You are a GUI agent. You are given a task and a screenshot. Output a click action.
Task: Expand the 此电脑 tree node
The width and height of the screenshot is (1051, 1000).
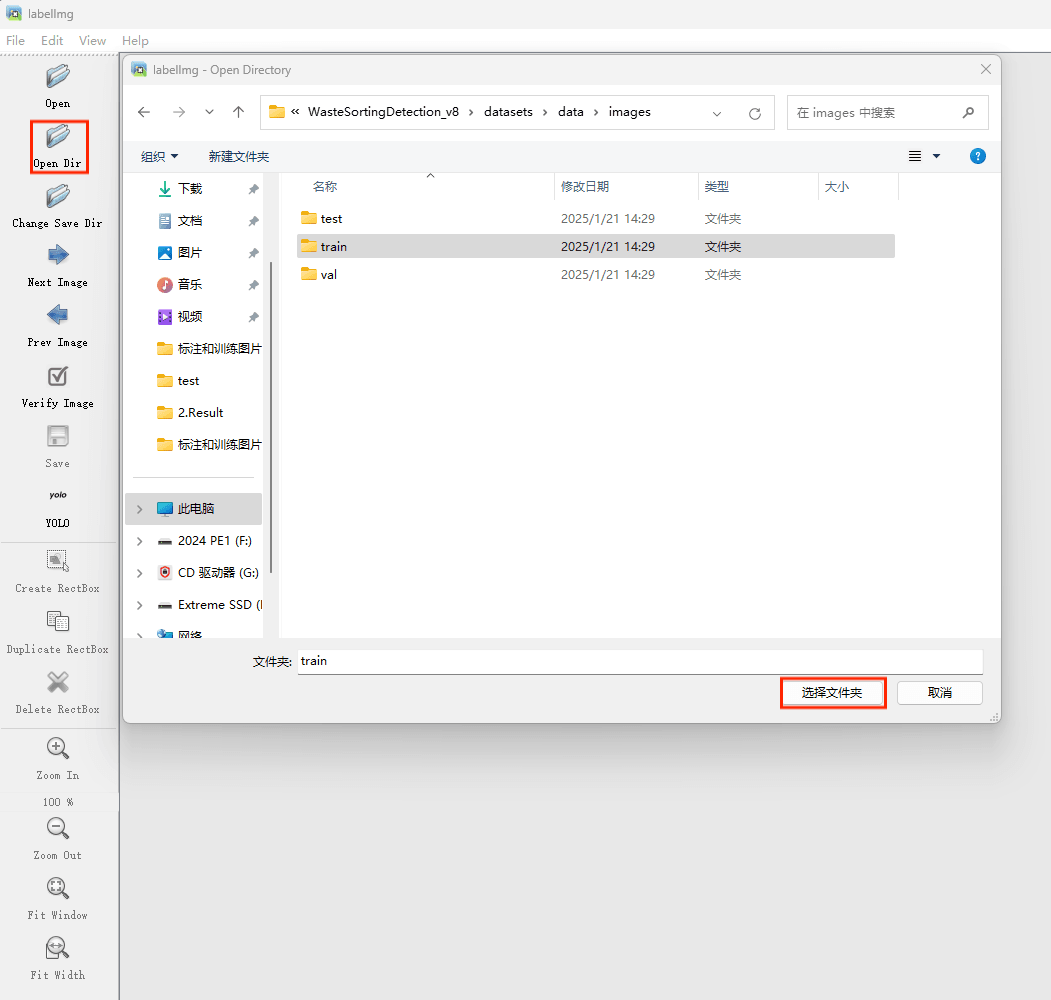139,509
